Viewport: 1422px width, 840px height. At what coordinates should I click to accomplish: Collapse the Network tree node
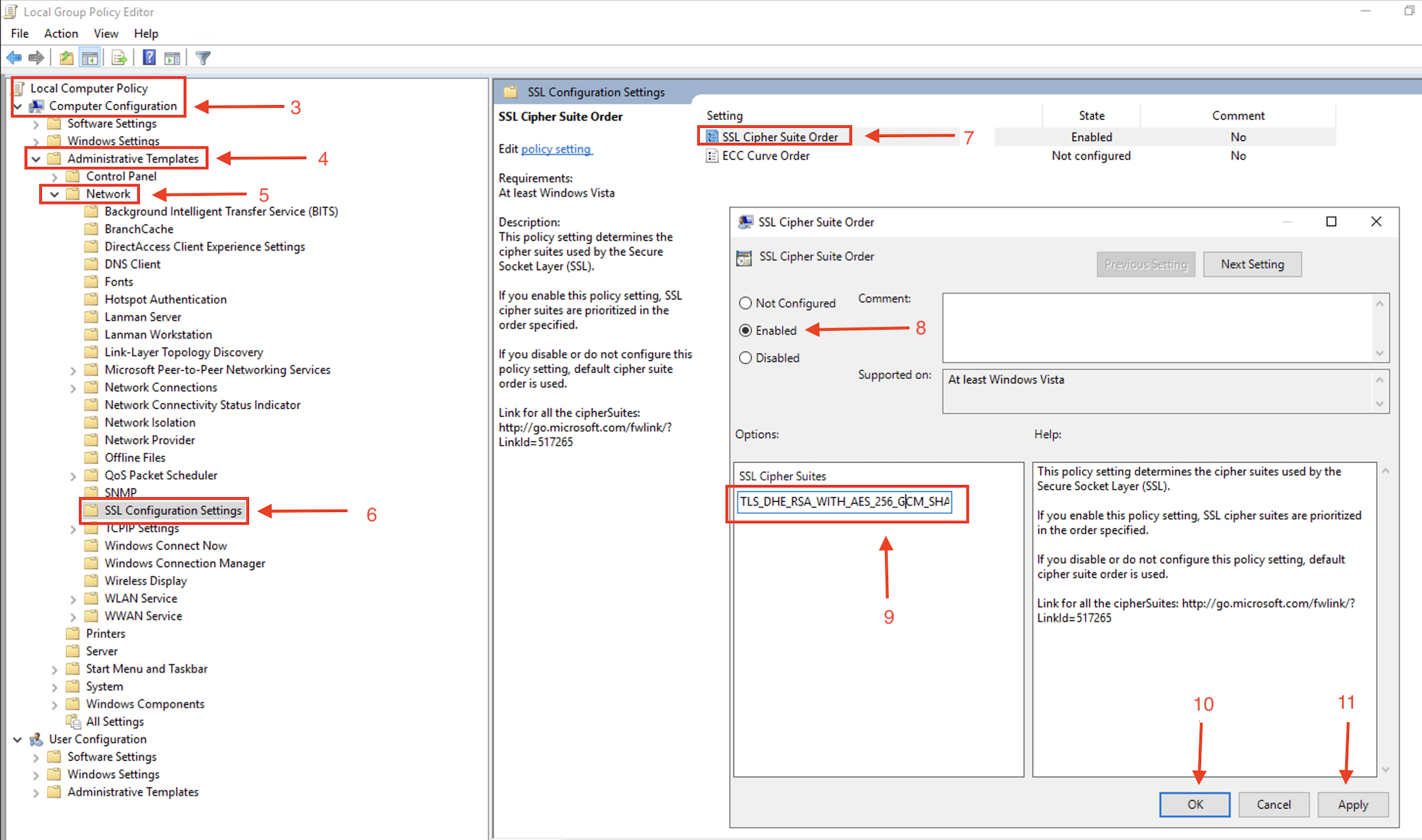pyautogui.click(x=54, y=194)
